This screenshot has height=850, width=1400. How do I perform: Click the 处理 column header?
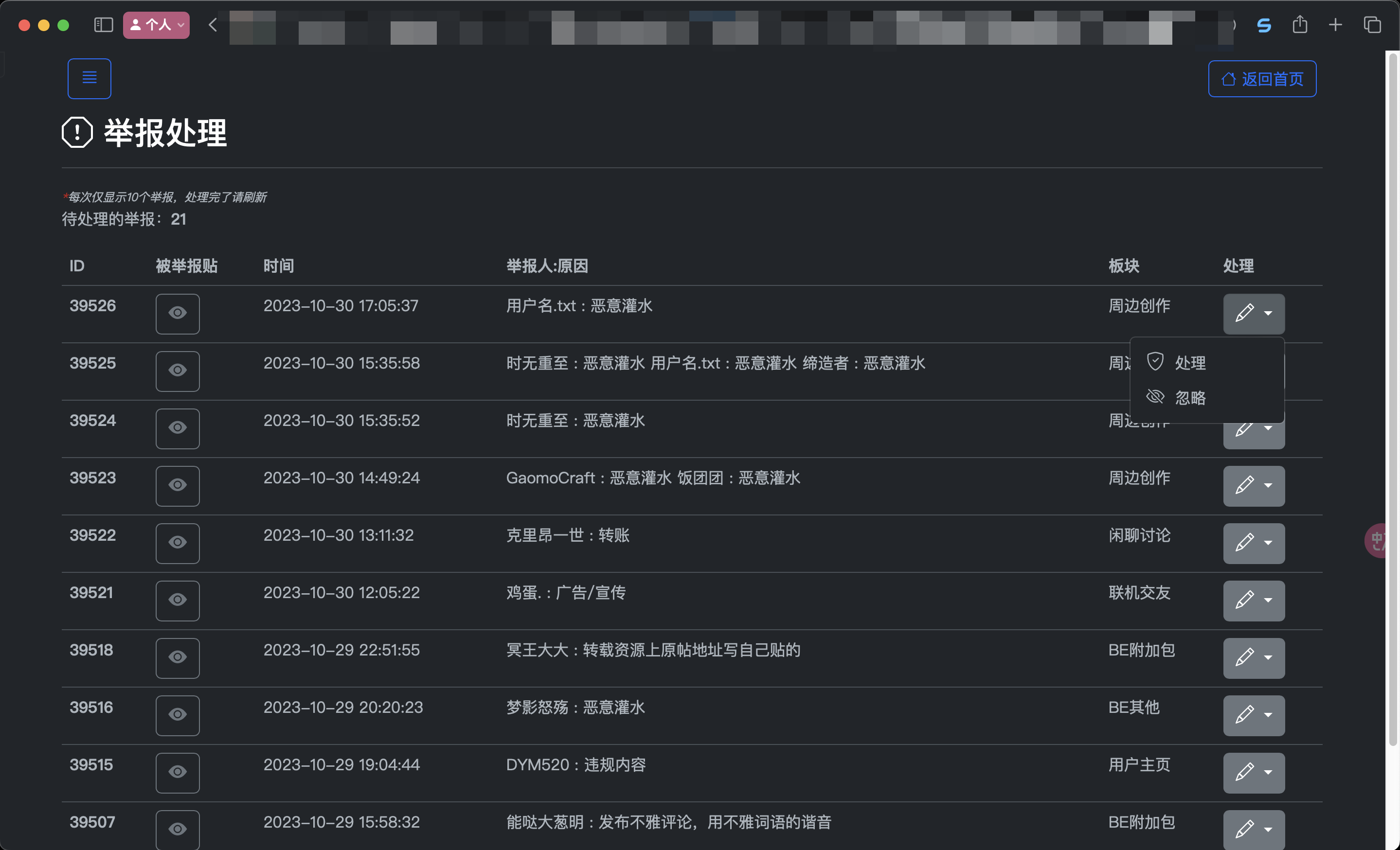(x=1238, y=266)
